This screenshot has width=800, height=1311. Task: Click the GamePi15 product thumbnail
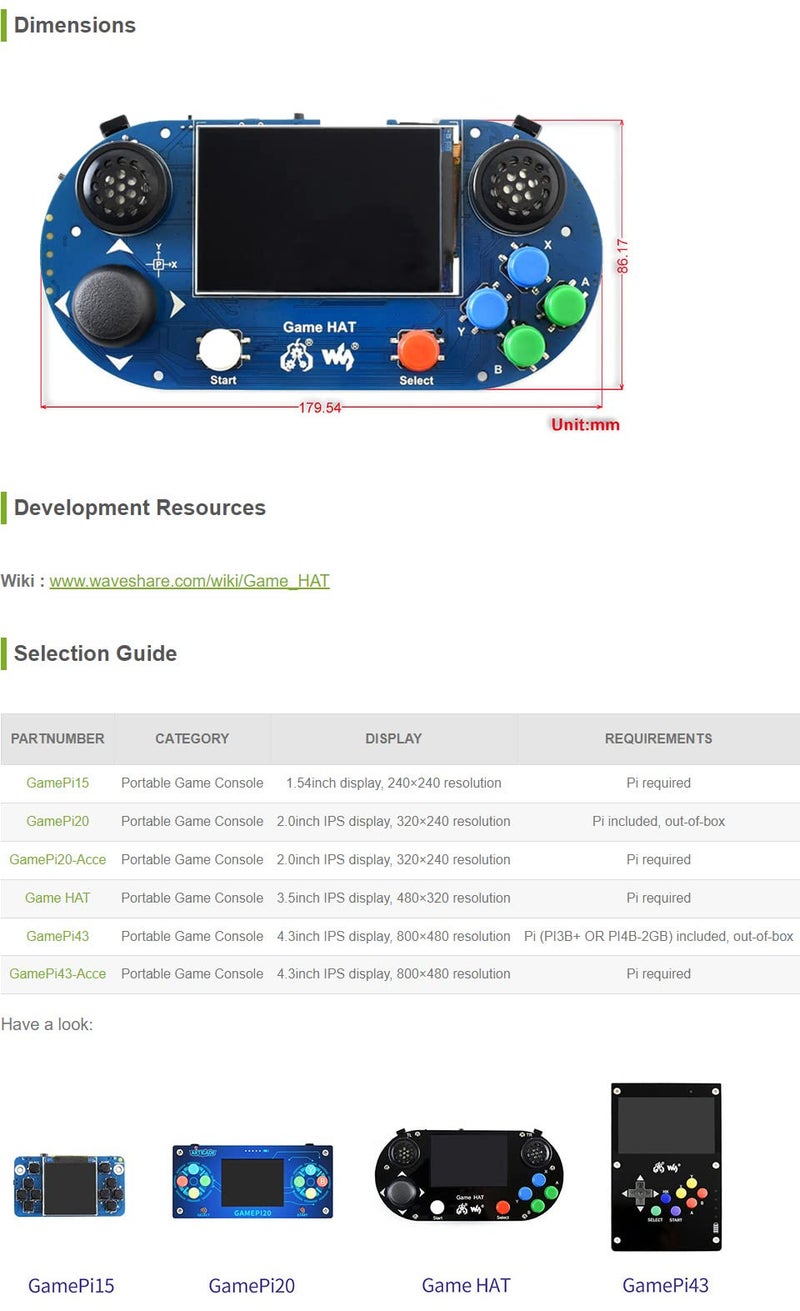[69, 1186]
